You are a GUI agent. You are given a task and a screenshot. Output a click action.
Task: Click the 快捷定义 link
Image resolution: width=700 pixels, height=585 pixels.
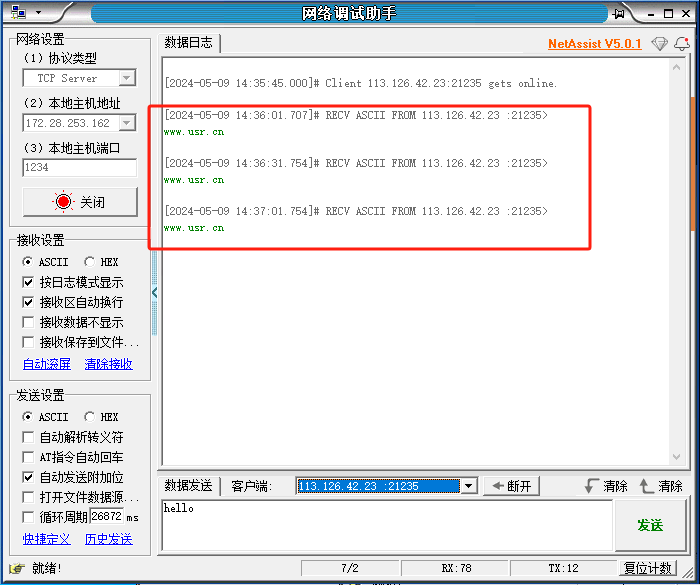click(46, 539)
